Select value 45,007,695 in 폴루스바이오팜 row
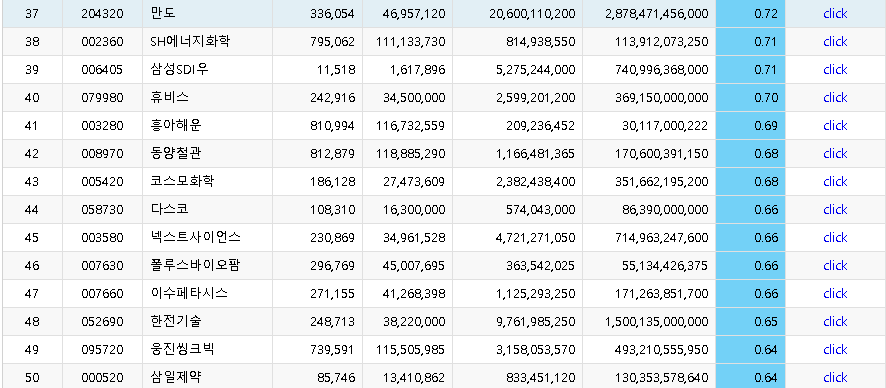 (414, 265)
